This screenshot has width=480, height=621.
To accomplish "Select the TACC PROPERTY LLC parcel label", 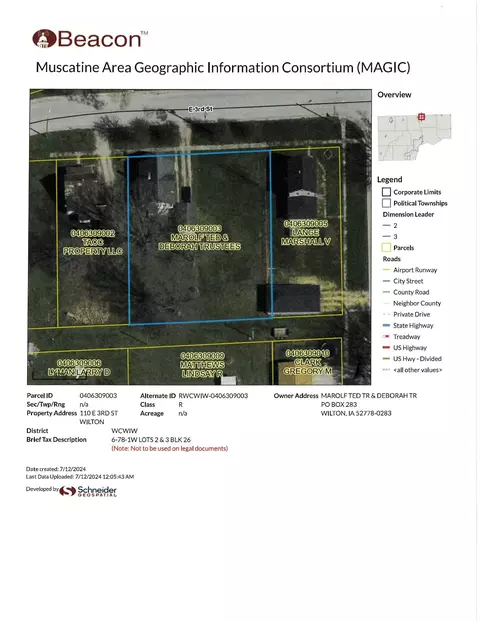I will coord(93,242).
